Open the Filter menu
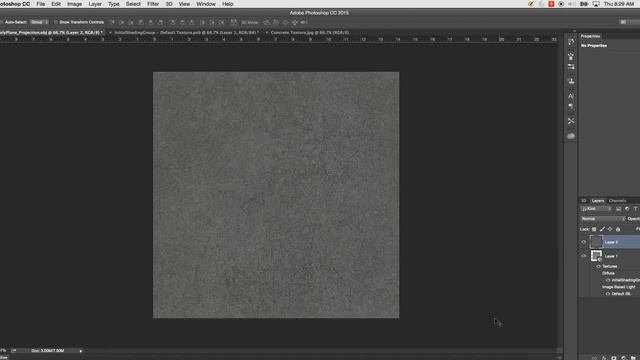The height and width of the screenshot is (360, 640). pos(153,4)
